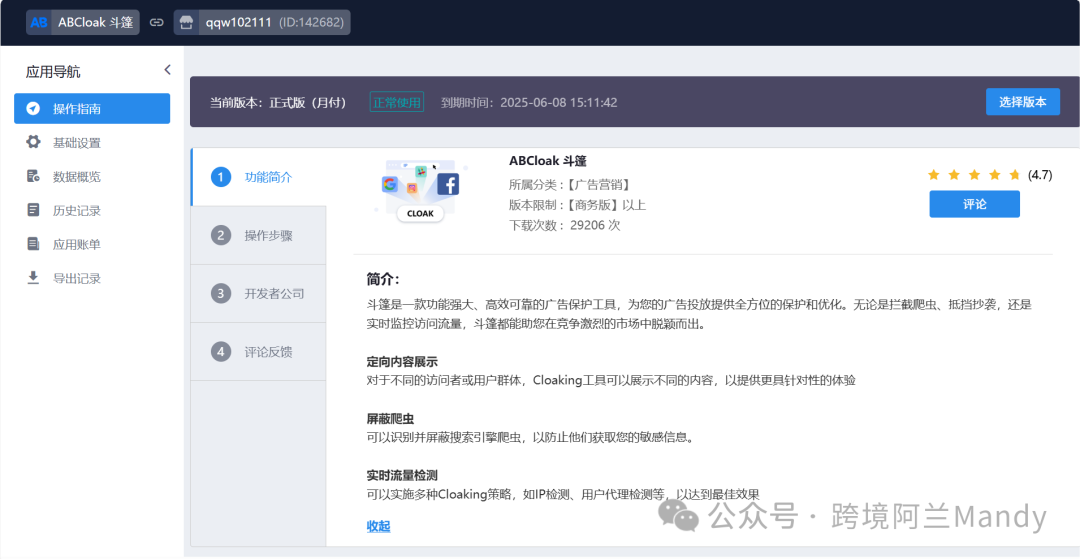1080x559 pixels.
Task: Select the 简介: heading
Action: pyautogui.click(x=383, y=280)
